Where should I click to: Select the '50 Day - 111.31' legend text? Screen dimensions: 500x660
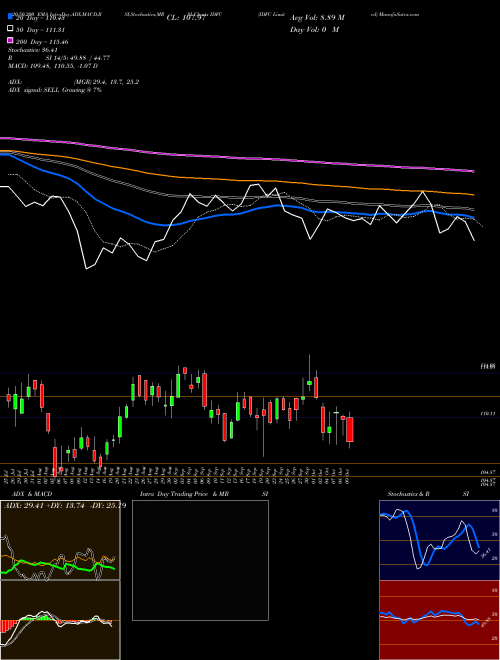tap(40, 30)
